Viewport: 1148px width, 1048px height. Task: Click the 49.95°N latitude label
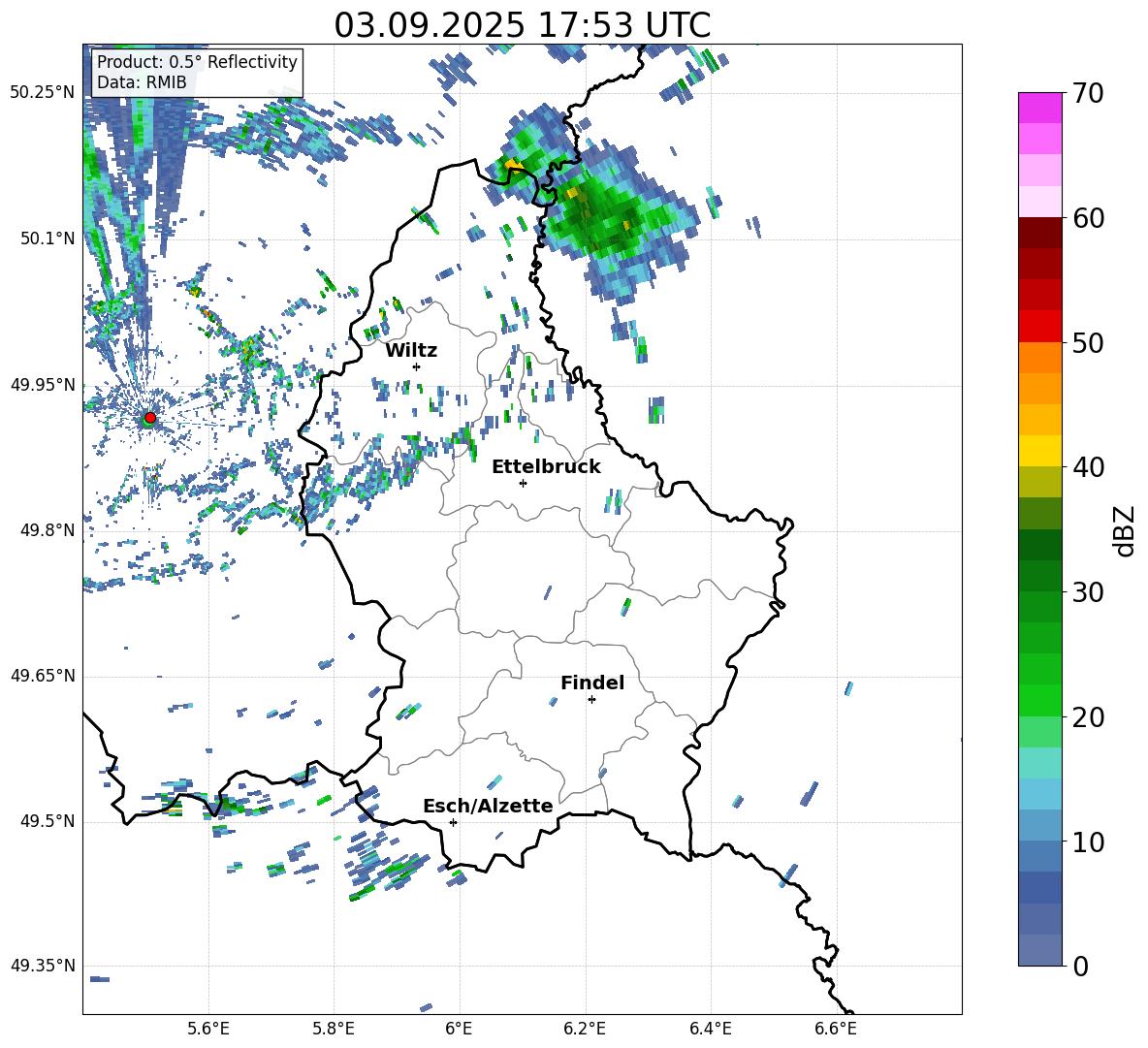click(x=43, y=384)
